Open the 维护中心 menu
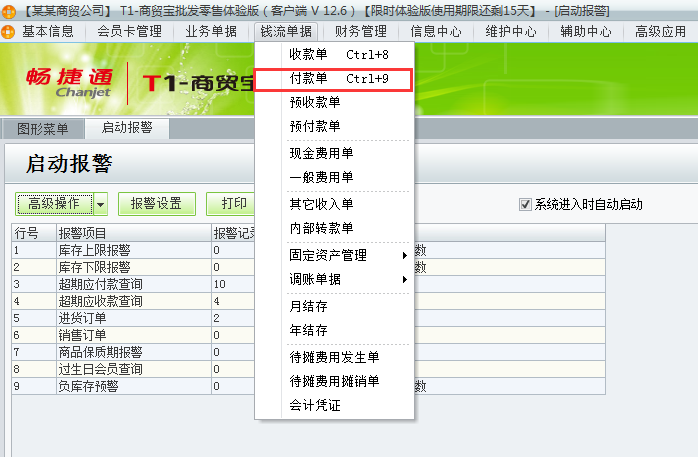Viewport: 698px width, 457px height. [511, 32]
